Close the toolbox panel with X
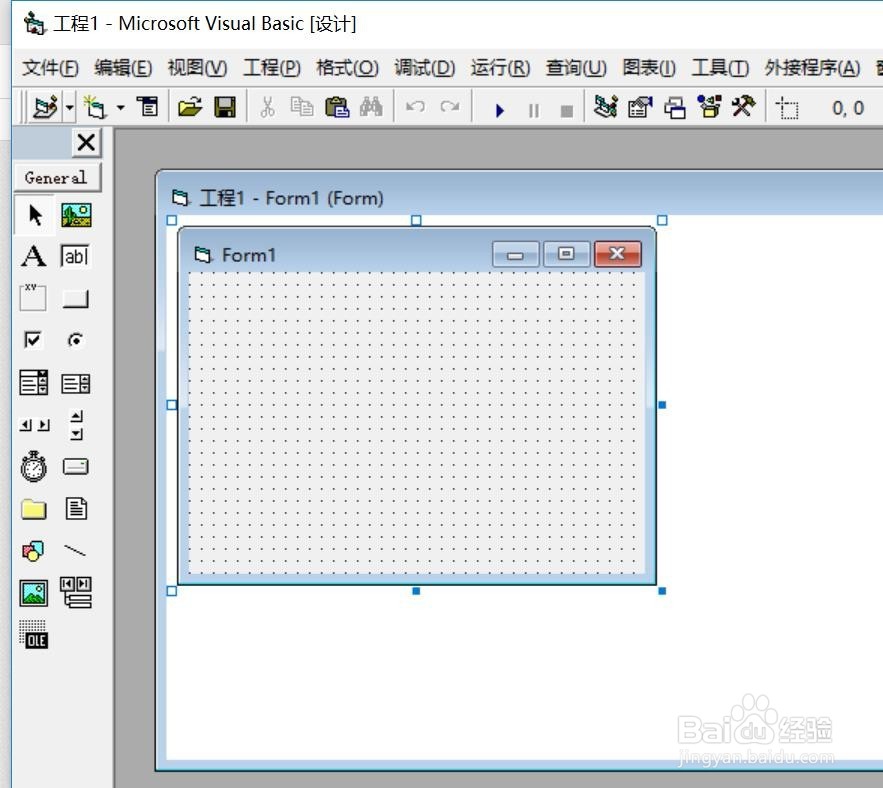 (86, 143)
